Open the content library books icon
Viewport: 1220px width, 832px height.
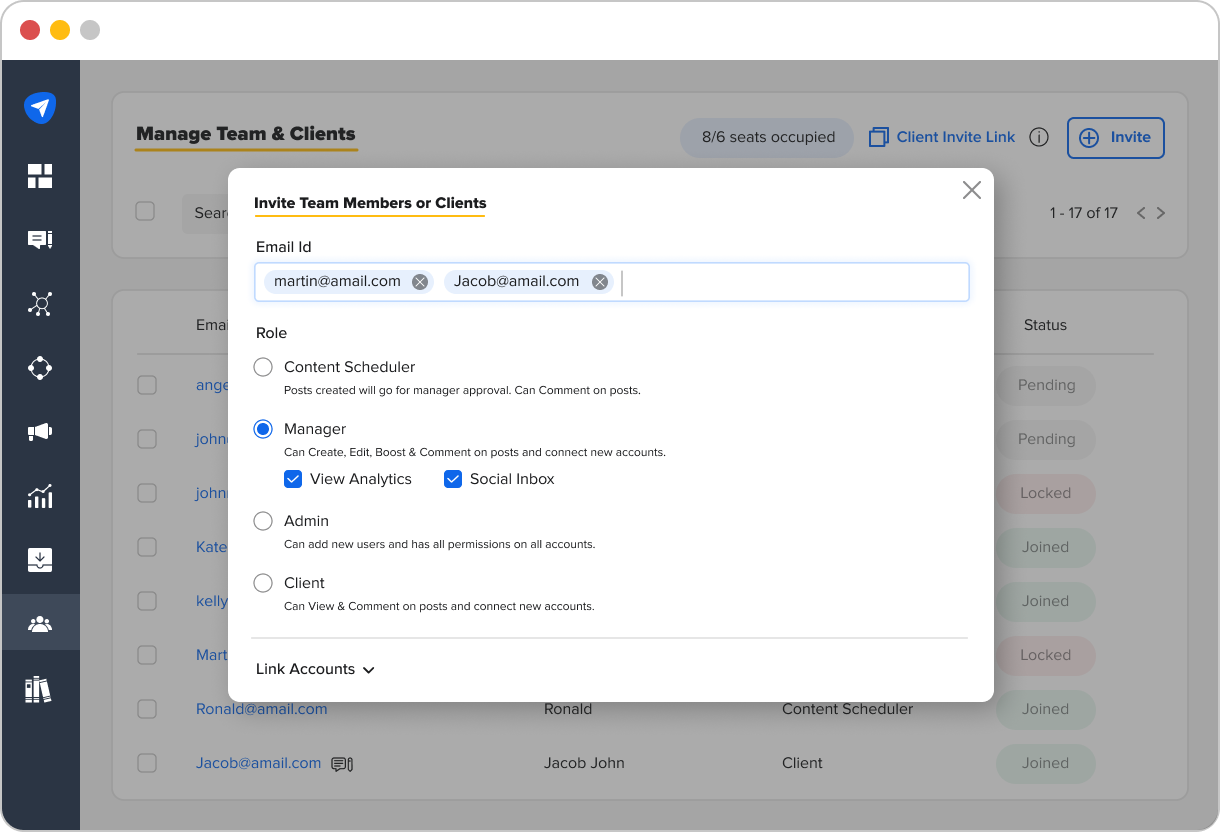(x=40, y=688)
